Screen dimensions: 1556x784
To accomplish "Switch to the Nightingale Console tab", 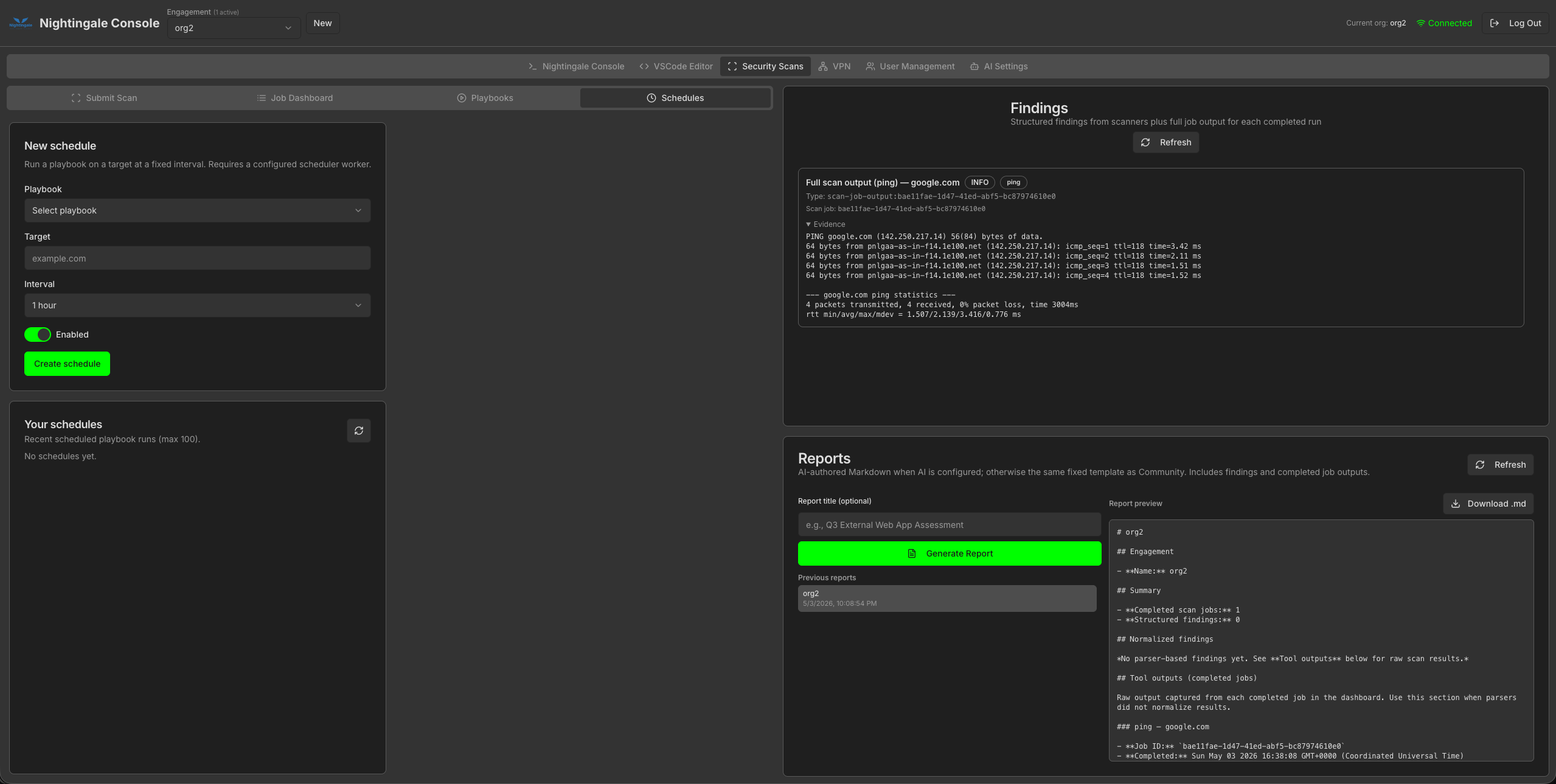I will pyautogui.click(x=576, y=66).
